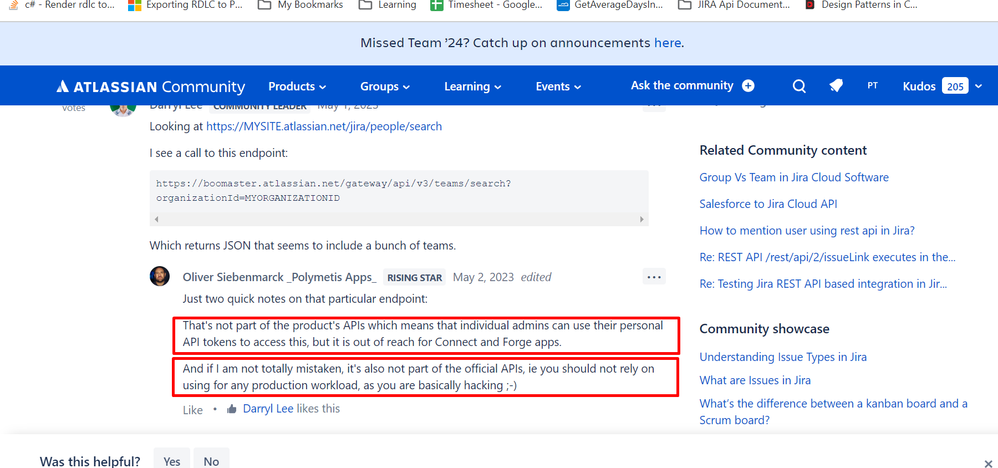Expand the Learning menu in the blue header

coord(473,87)
